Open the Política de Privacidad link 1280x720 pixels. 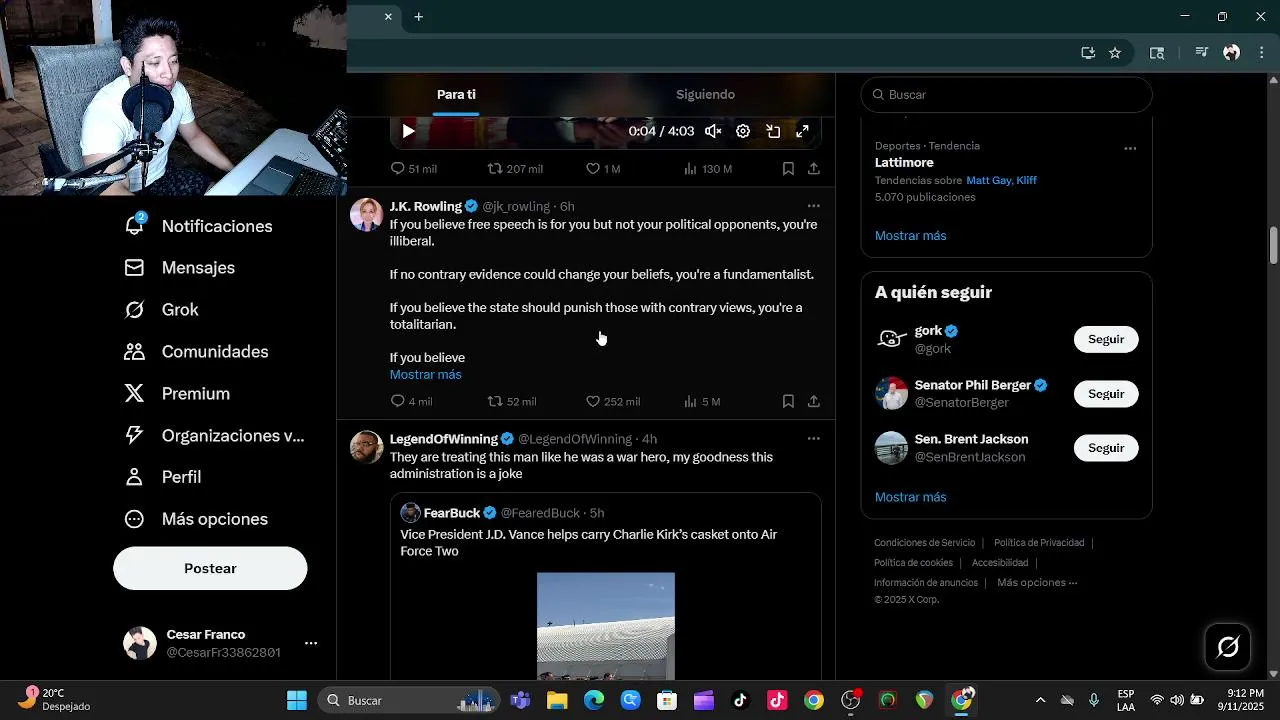1039,543
